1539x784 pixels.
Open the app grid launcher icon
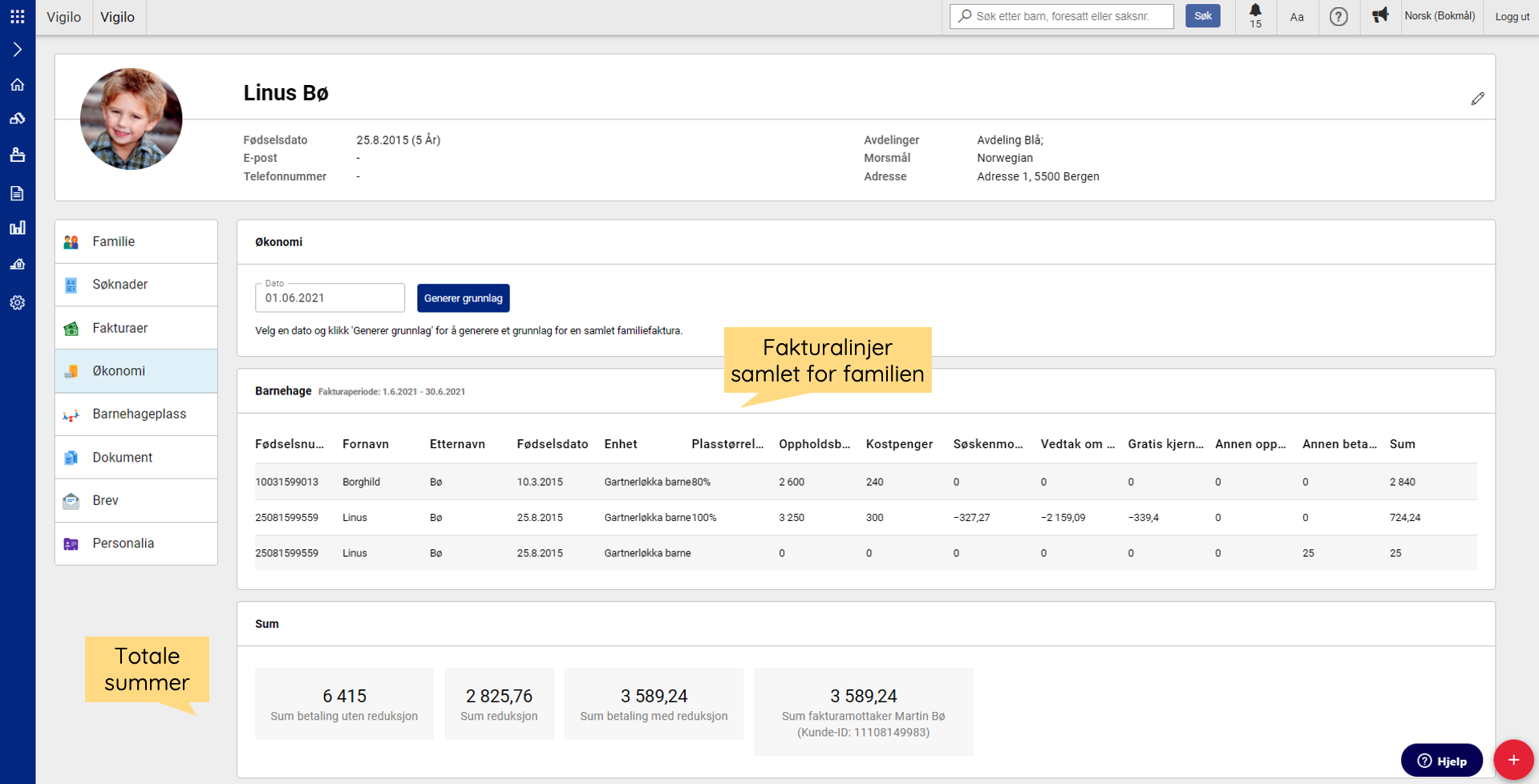coord(17,16)
